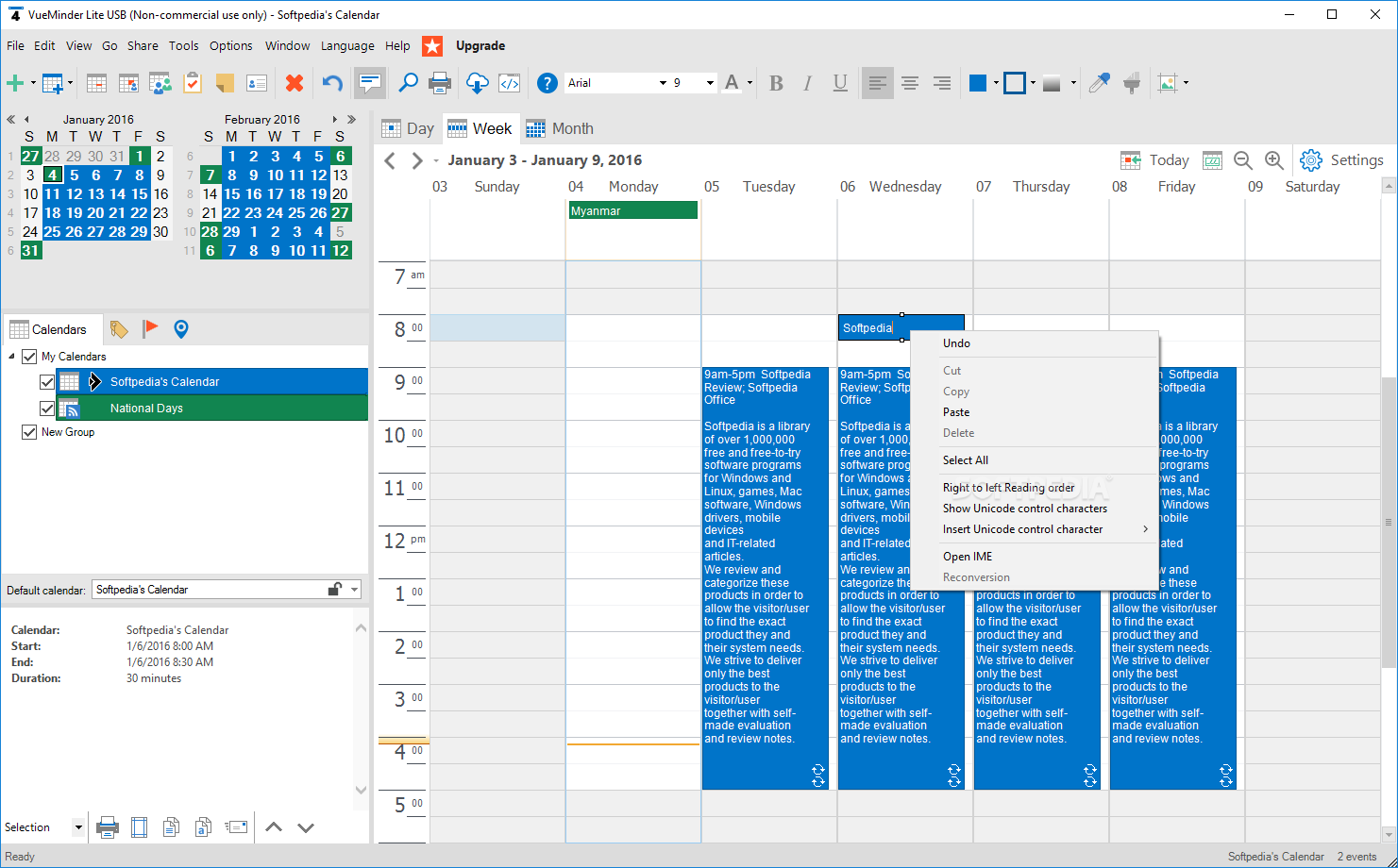
Task: Center align the text
Action: [910, 83]
